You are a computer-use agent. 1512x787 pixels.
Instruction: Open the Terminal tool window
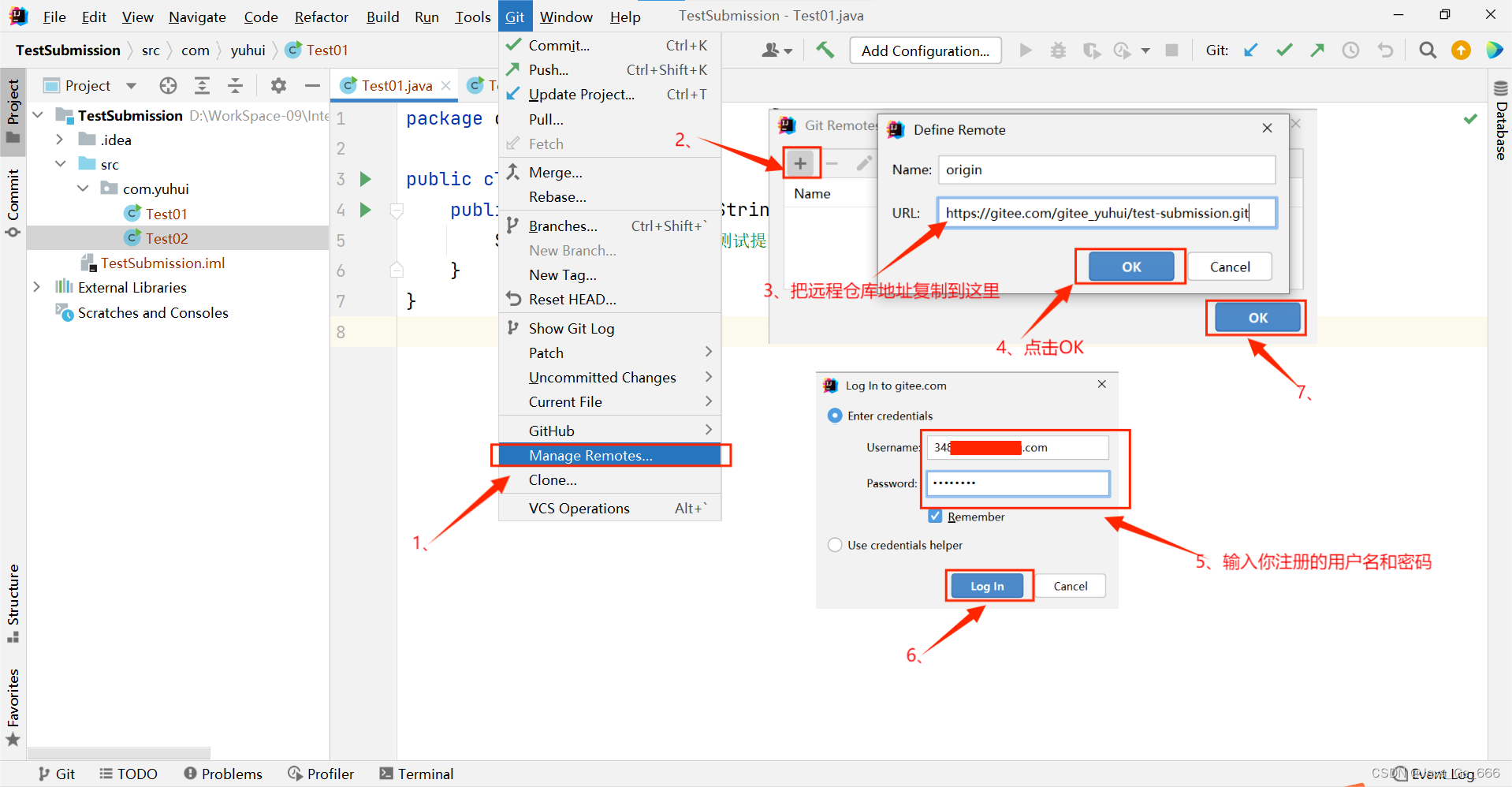coord(416,774)
